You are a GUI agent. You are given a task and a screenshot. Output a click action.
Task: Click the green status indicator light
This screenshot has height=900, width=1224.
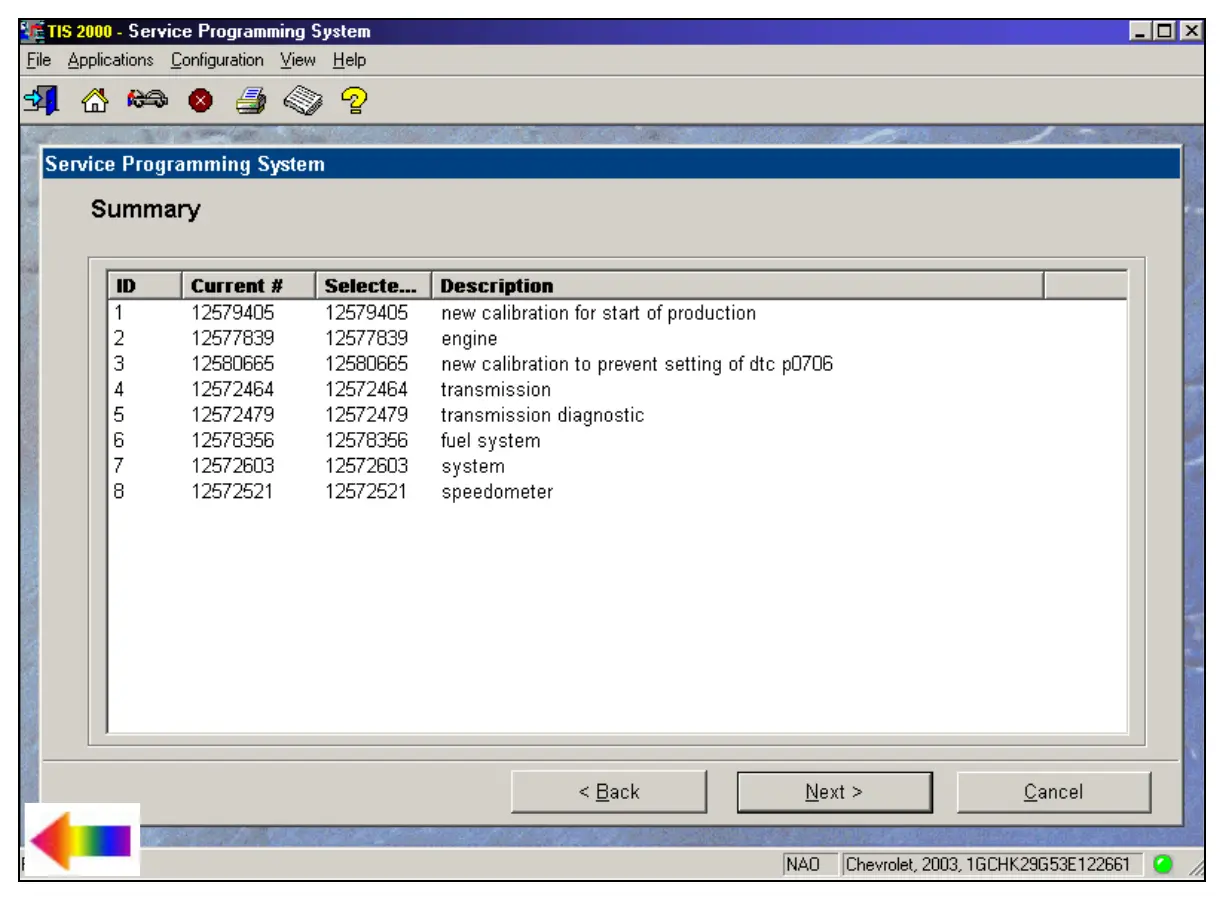click(1163, 864)
